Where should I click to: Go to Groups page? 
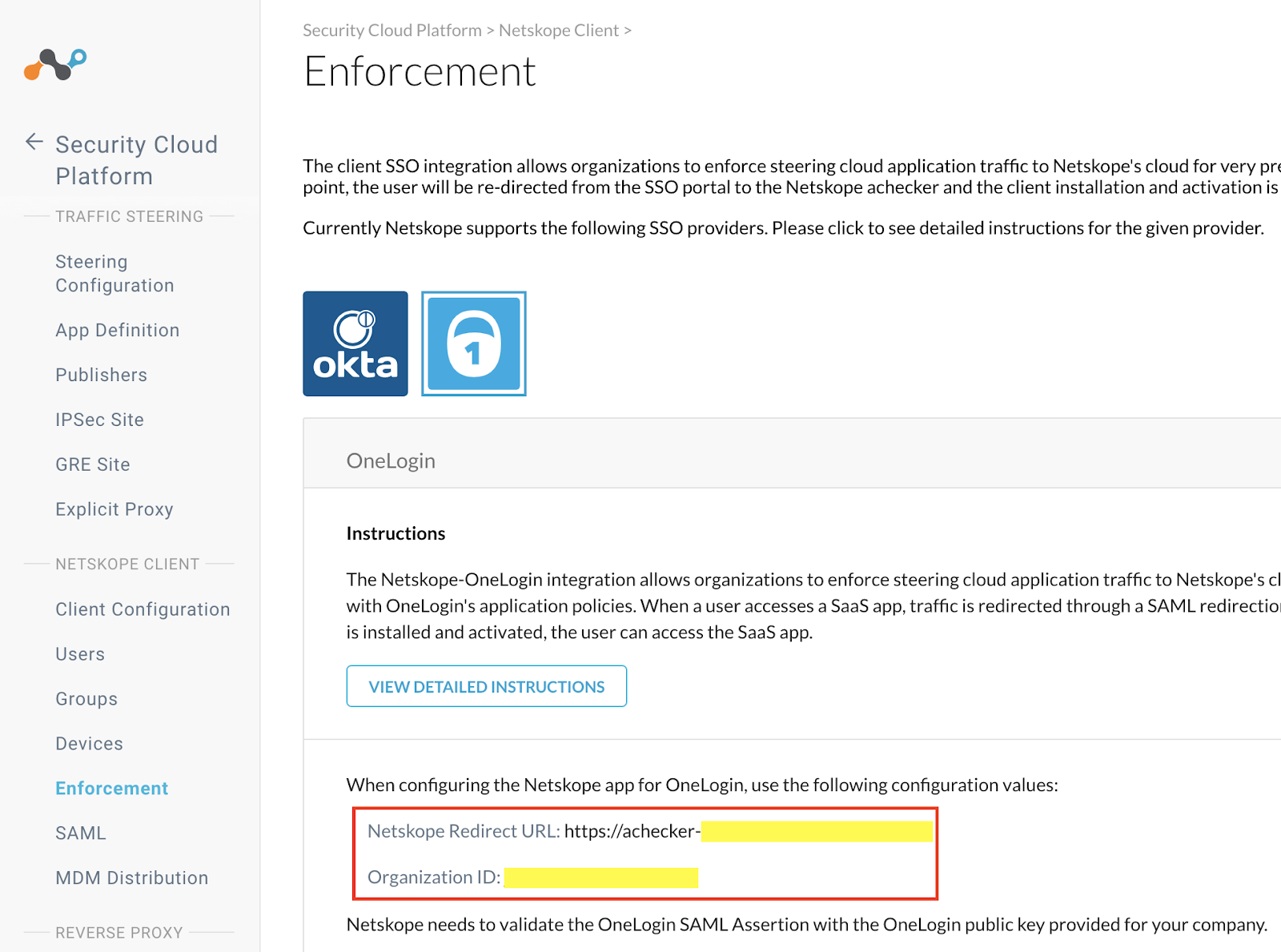click(86, 699)
